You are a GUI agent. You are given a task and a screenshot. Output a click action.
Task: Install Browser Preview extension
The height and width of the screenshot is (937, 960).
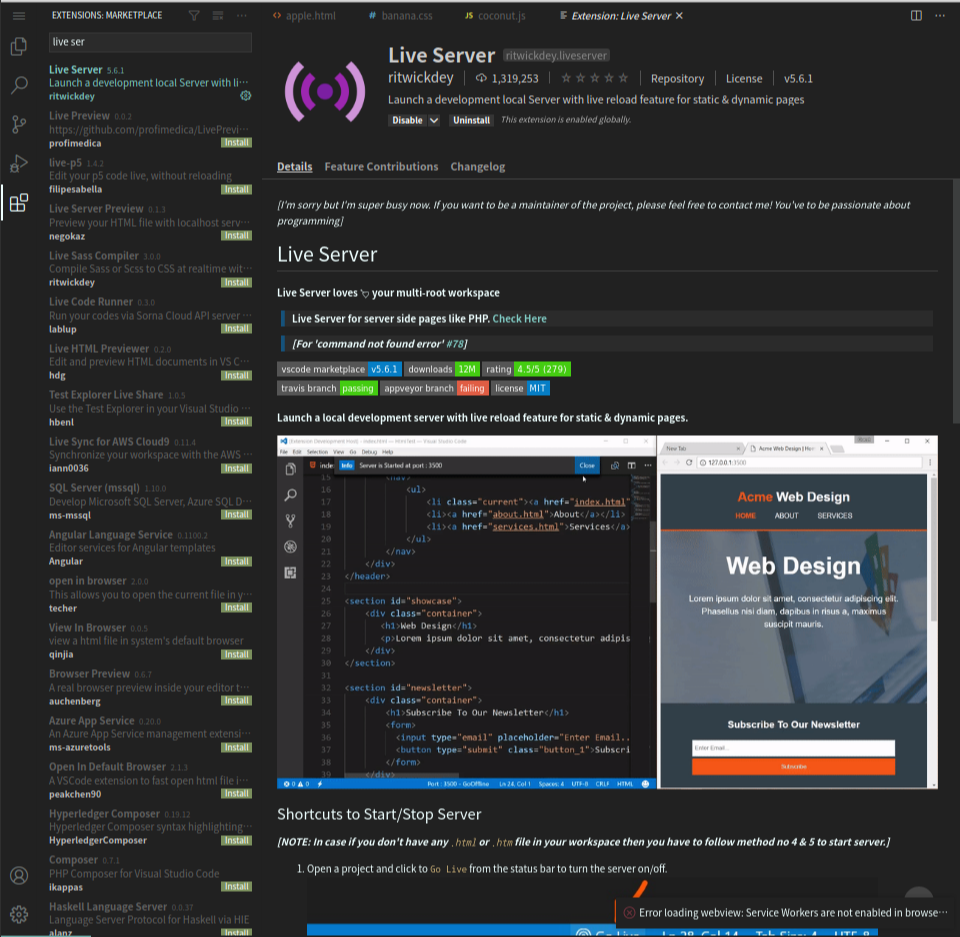(x=236, y=701)
